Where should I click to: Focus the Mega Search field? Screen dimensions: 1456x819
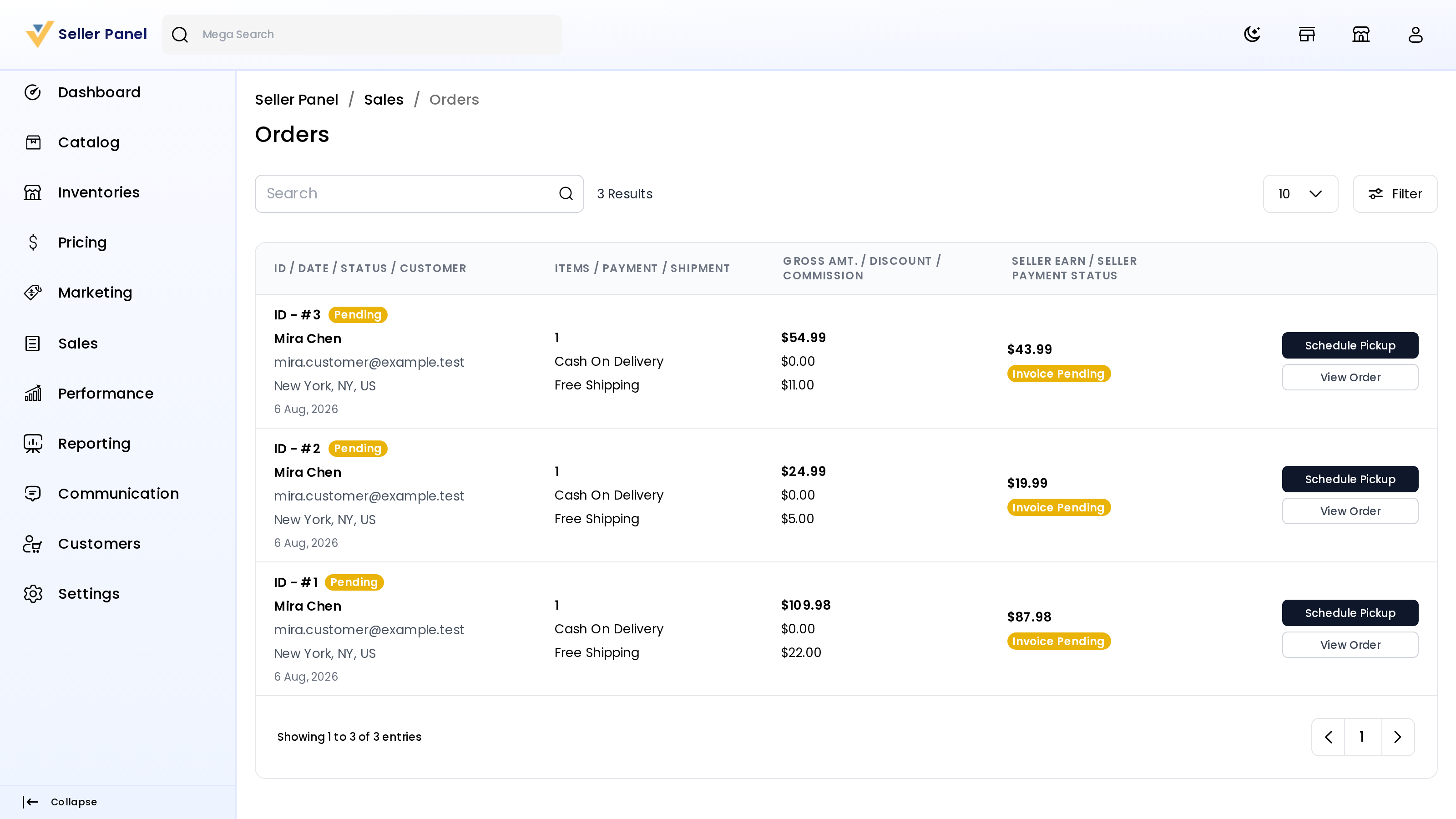pyautogui.click(x=362, y=35)
